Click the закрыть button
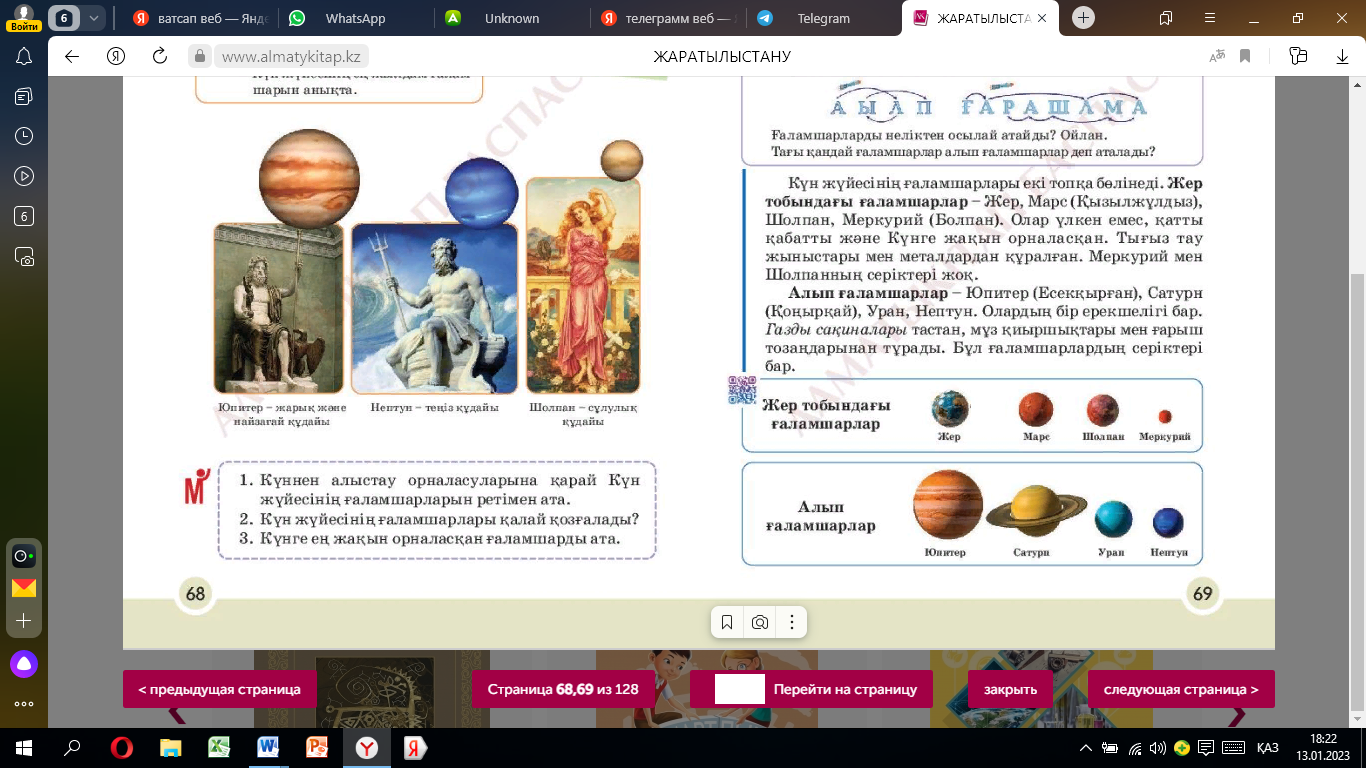 coord(1010,689)
